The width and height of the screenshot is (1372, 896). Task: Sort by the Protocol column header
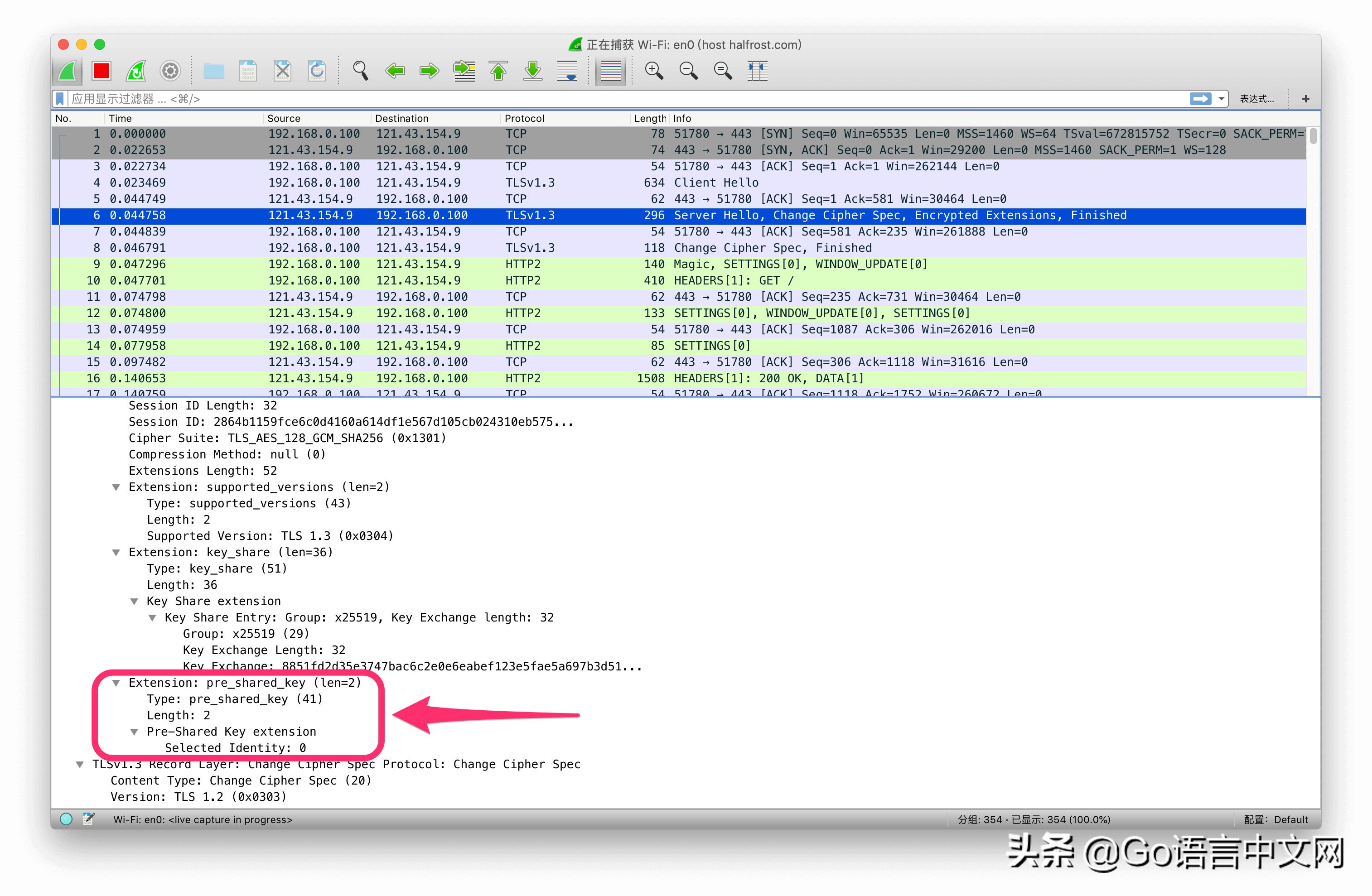coord(524,118)
